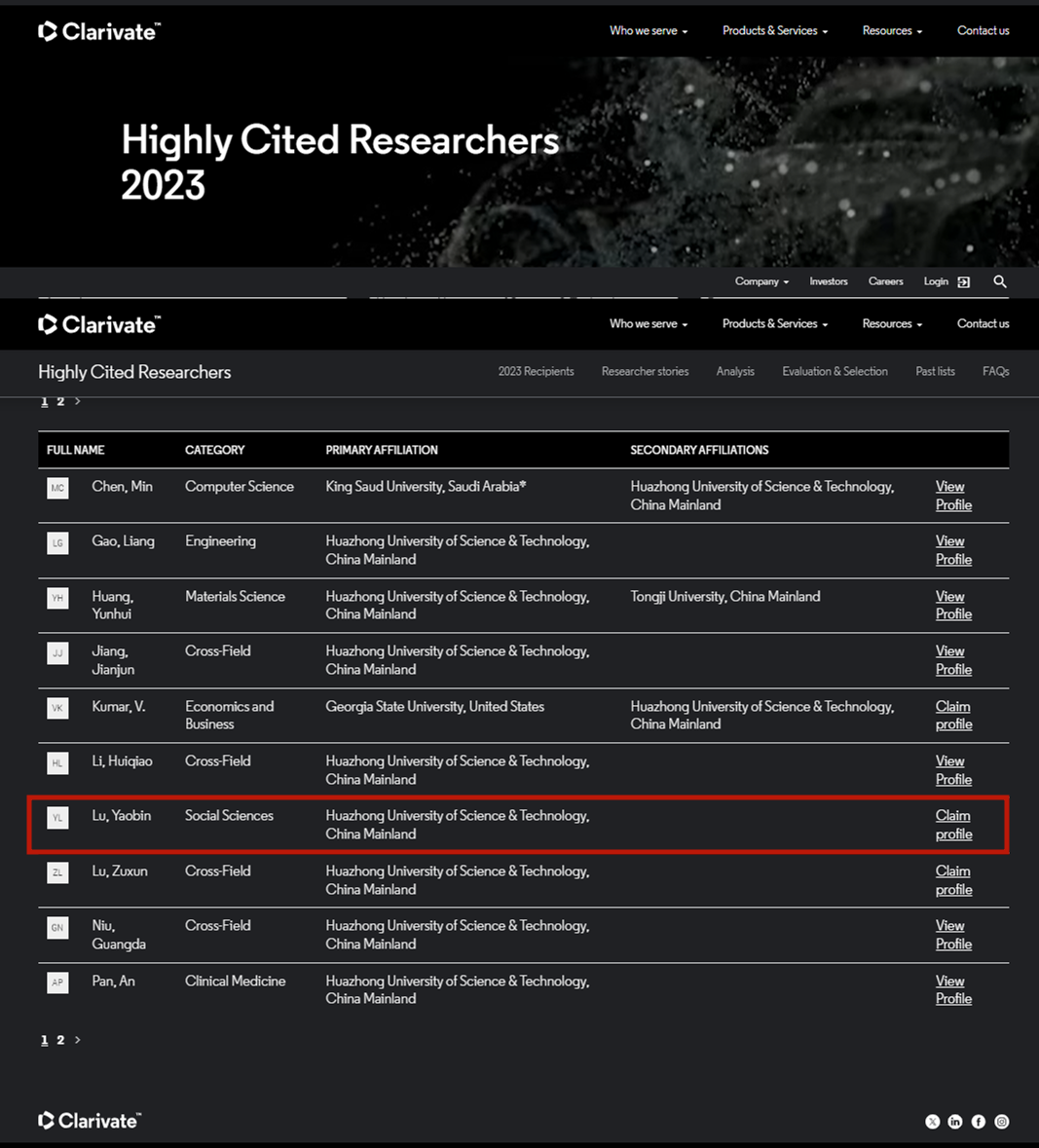Go to the Past lists tab
1039x1148 pixels.
click(x=935, y=372)
